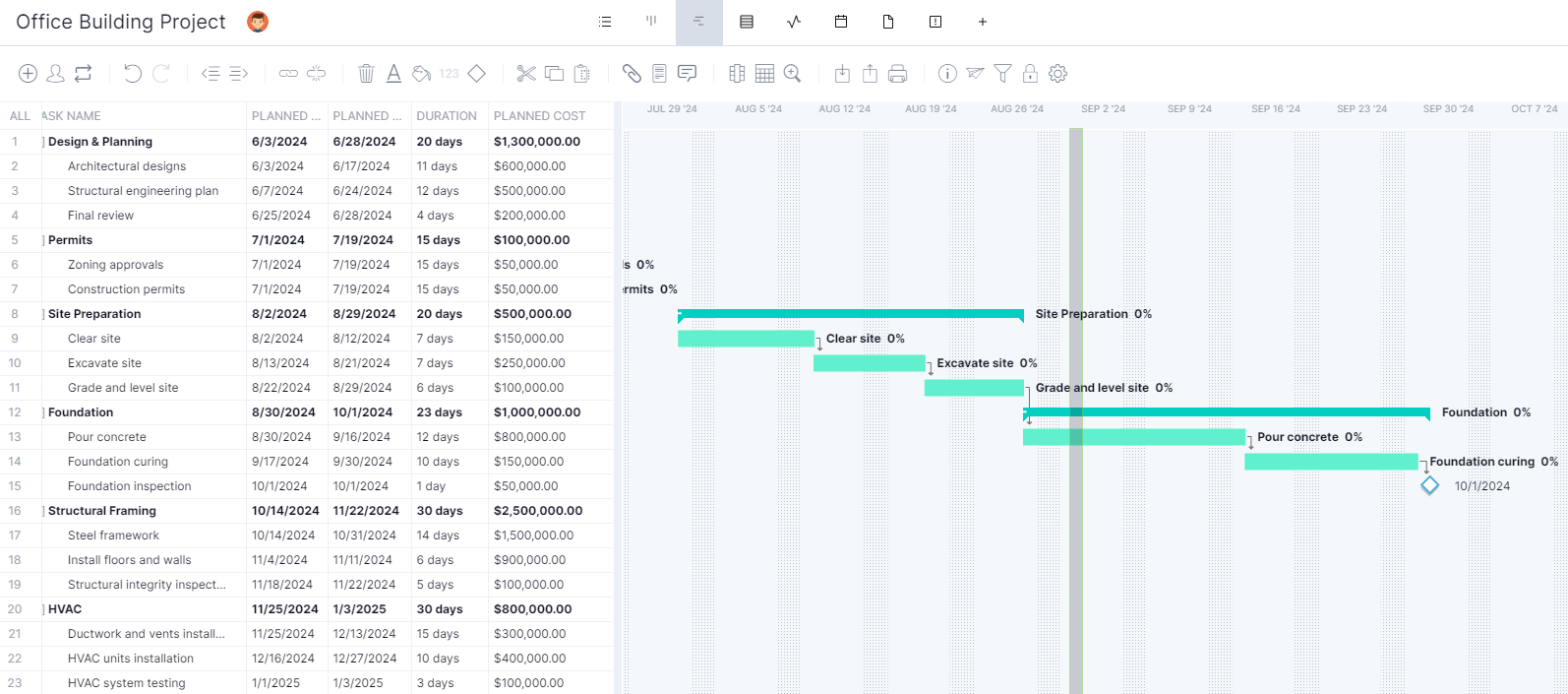This screenshot has width=1568, height=694.
Task: Click the Foundation curing Gantt bar
Action: click(x=1331, y=462)
